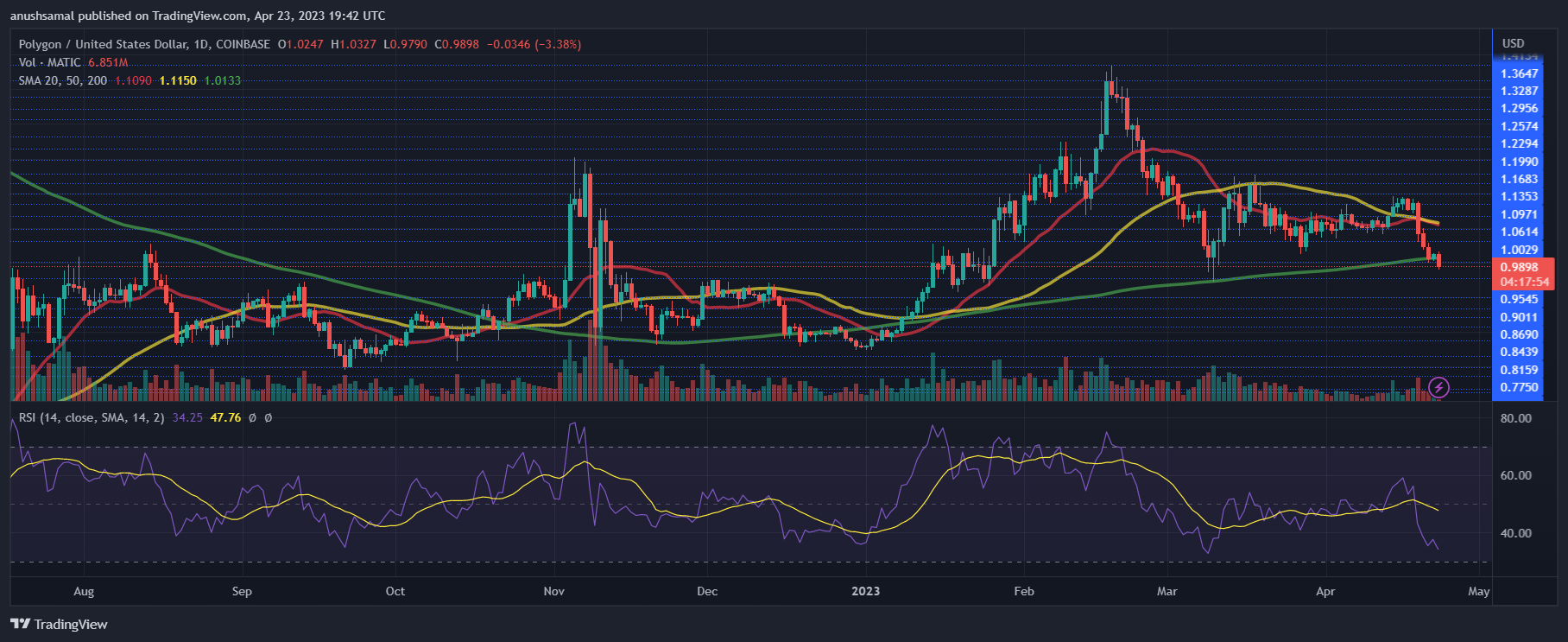Image resolution: width=1568 pixels, height=642 pixels.
Task: Click the Polygon / United States Dollar title
Action: coord(144,44)
